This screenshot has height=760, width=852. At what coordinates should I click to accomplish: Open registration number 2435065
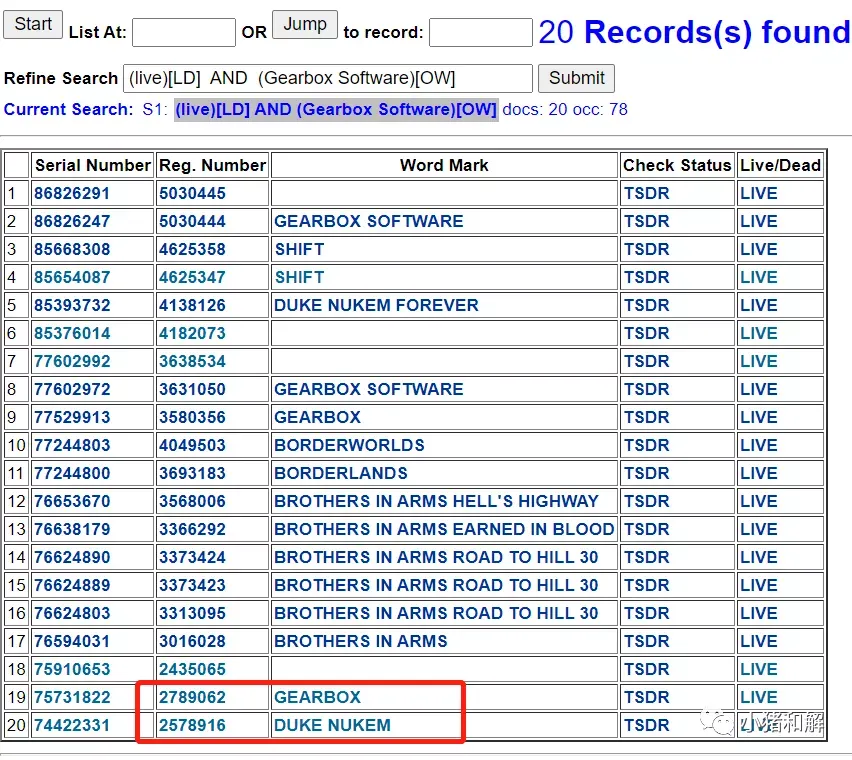point(192,669)
